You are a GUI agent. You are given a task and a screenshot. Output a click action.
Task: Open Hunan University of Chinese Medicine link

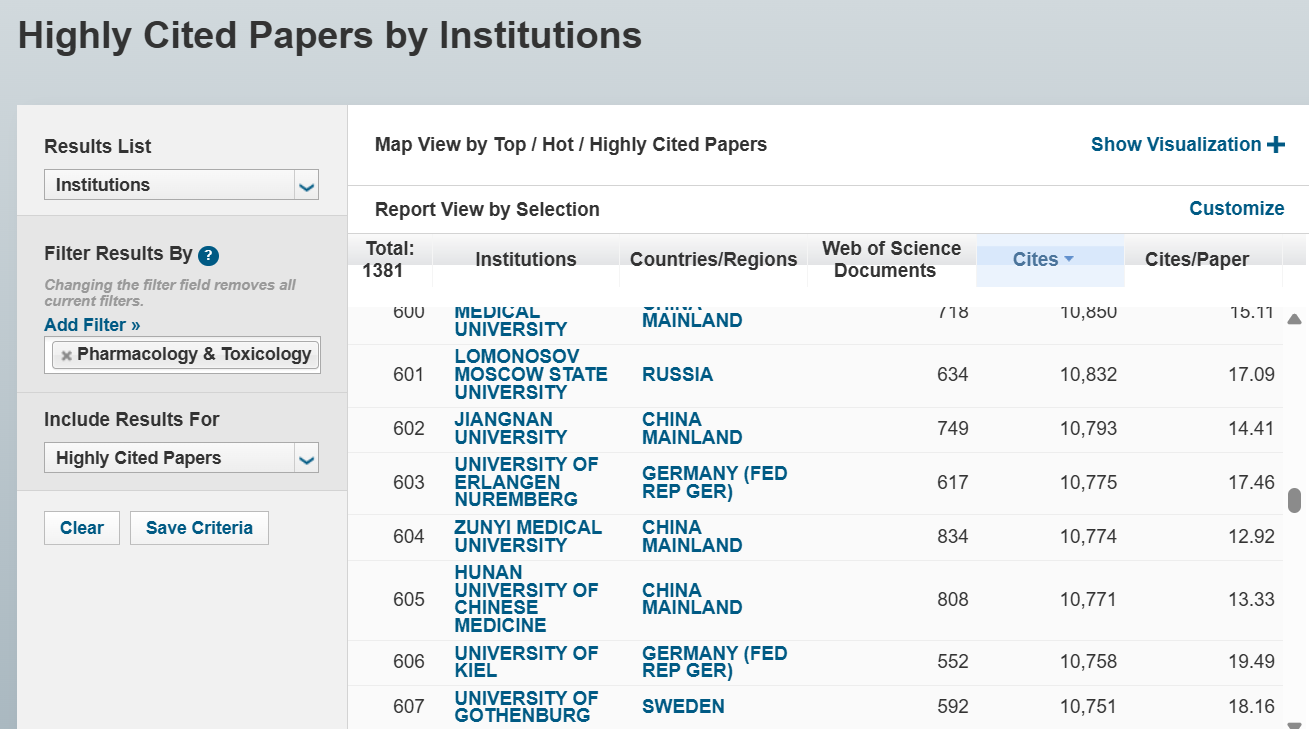(x=526, y=599)
